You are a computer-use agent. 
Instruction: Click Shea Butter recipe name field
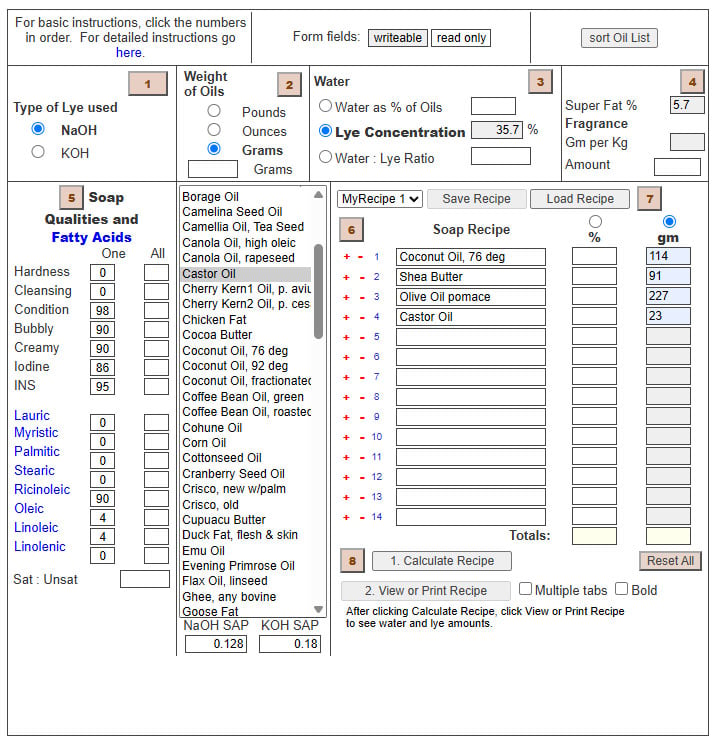coord(471,277)
